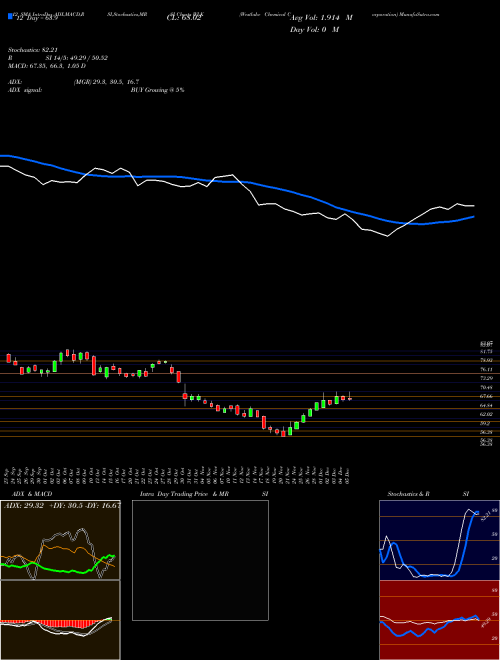
Task: Click the empty intraday trading price box
Action: point(200,560)
